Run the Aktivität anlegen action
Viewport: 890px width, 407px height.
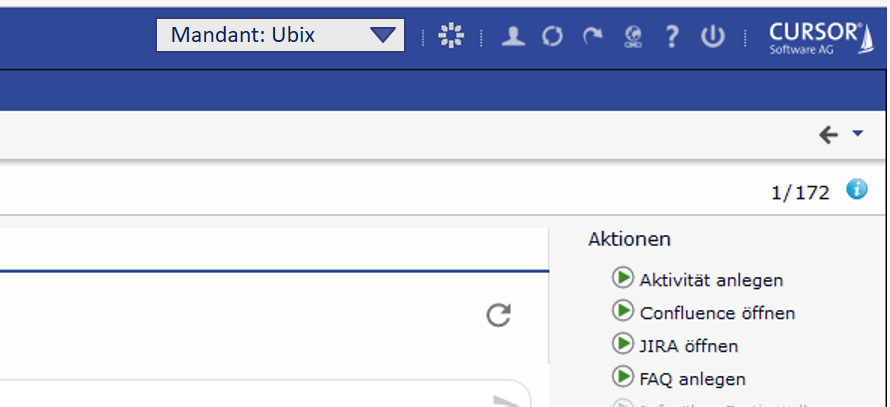click(711, 280)
